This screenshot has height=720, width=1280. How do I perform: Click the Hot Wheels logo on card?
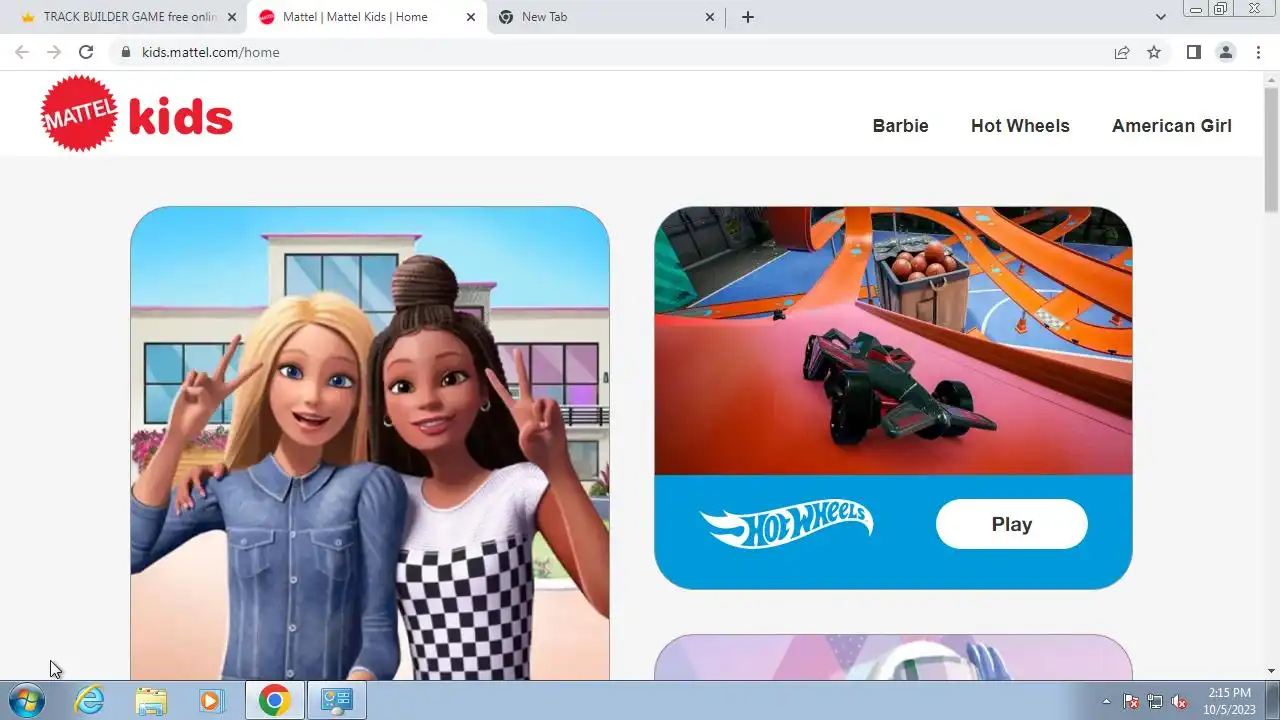[786, 524]
